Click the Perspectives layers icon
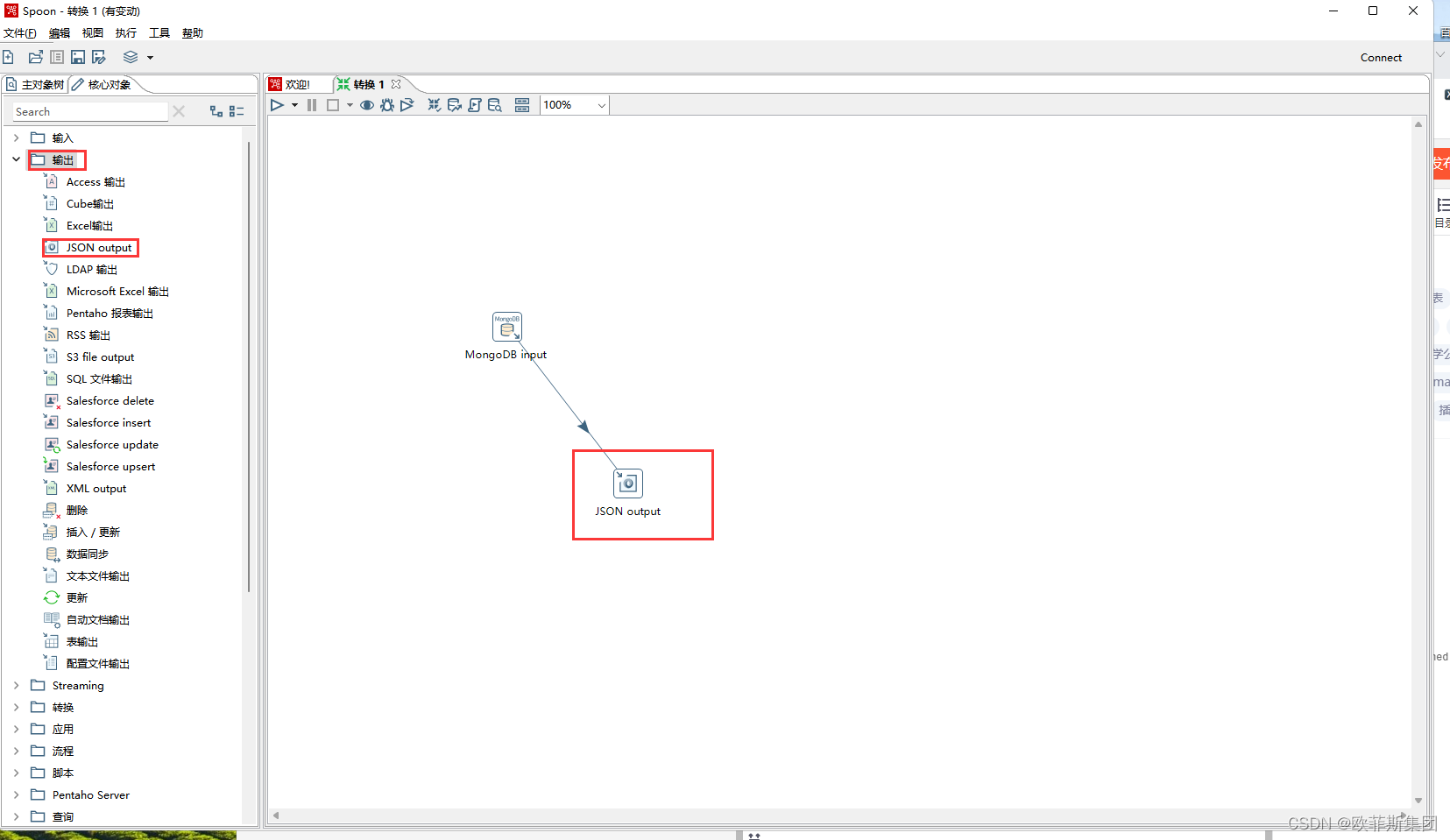Viewport: 1450px width, 840px height. pos(131,57)
